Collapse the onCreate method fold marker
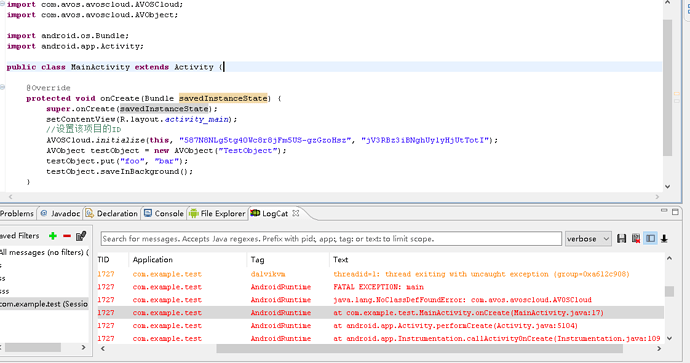690x363 pixels. click(x=2, y=87)
